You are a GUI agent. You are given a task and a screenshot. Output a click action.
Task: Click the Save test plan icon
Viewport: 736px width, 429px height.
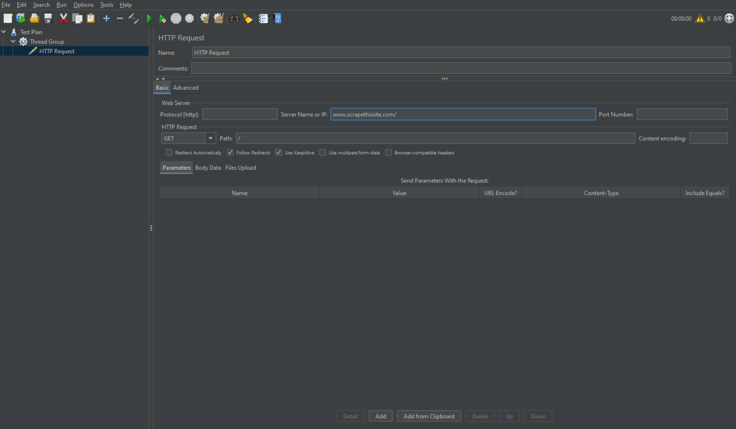pos(47,18)
